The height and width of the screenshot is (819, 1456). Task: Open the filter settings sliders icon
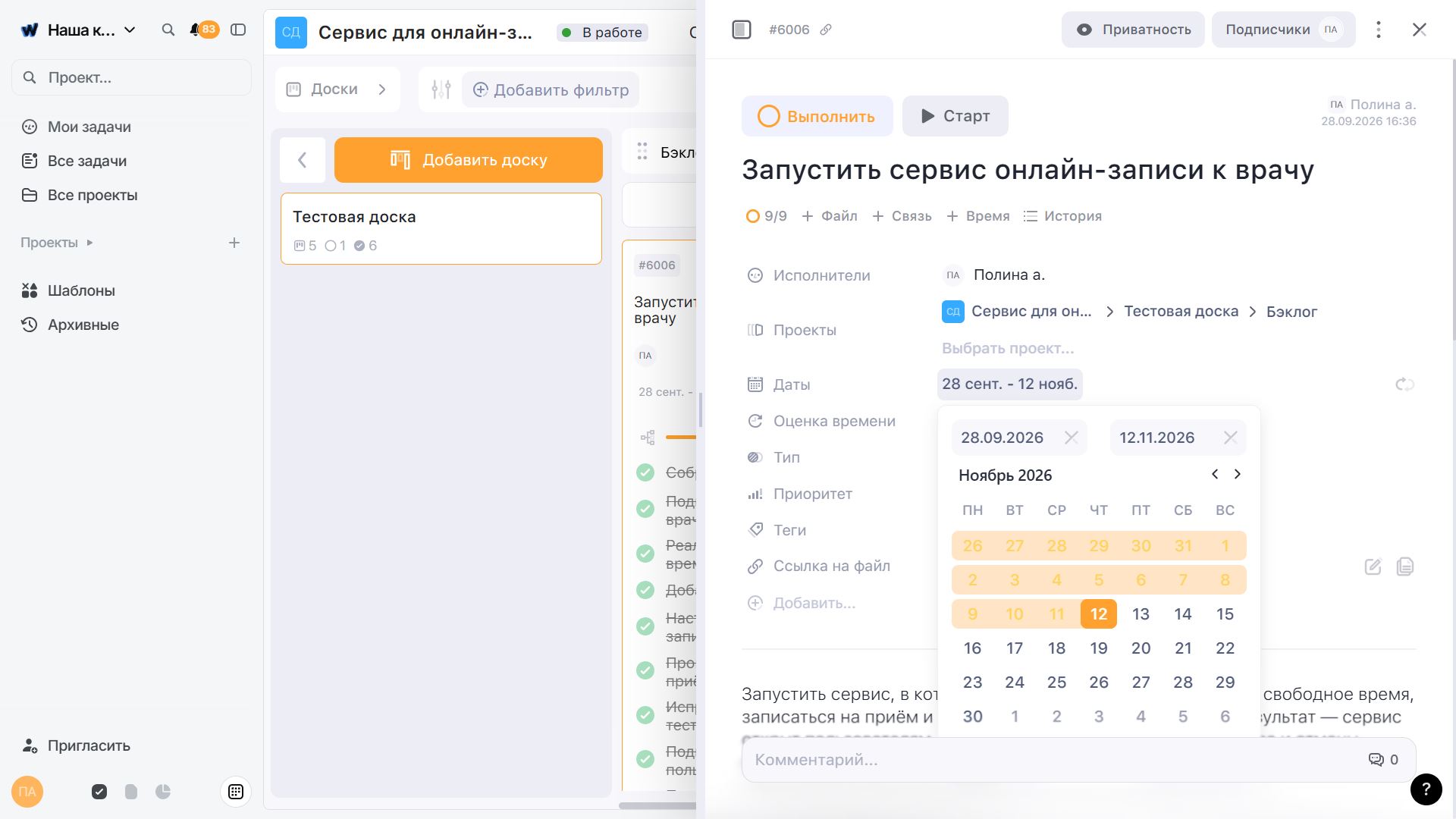coord(441,89)
